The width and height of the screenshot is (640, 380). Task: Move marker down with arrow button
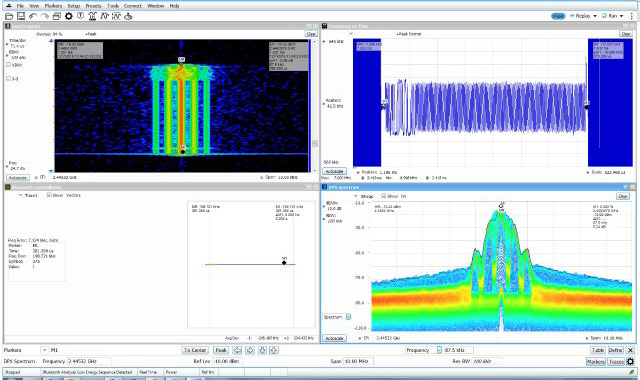pyautogui.click(x=262, y=350)
